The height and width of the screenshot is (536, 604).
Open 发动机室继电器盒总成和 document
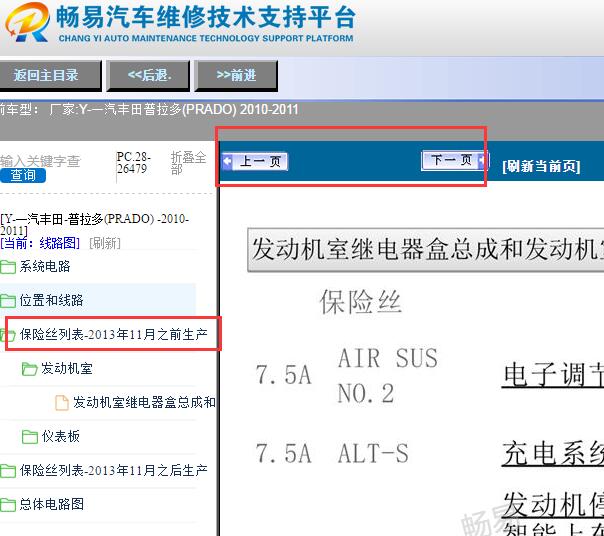tap(144, 402)
